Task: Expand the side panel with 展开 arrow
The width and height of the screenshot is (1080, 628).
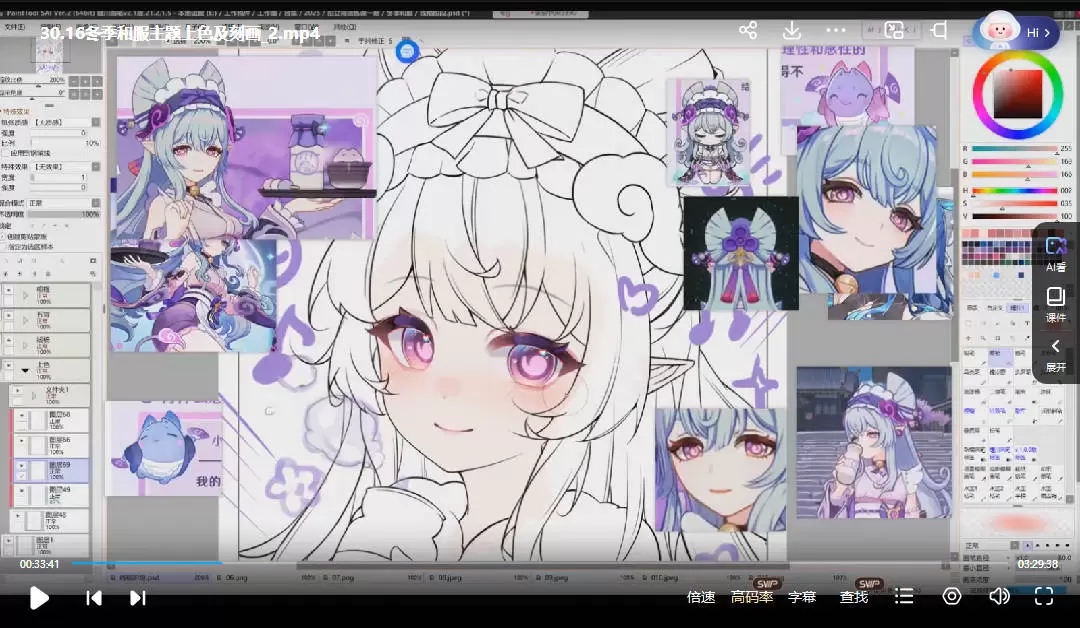Action: (x=1055, y=355)
